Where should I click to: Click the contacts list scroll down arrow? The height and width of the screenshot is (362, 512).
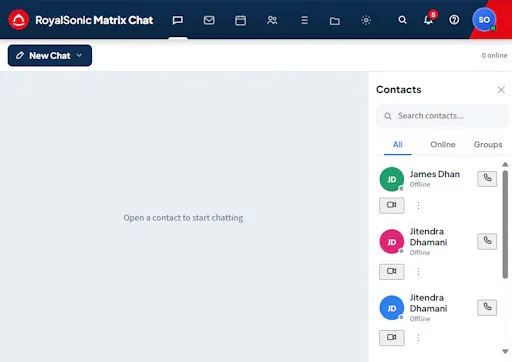pyautogui.click(x=505, y=352)
